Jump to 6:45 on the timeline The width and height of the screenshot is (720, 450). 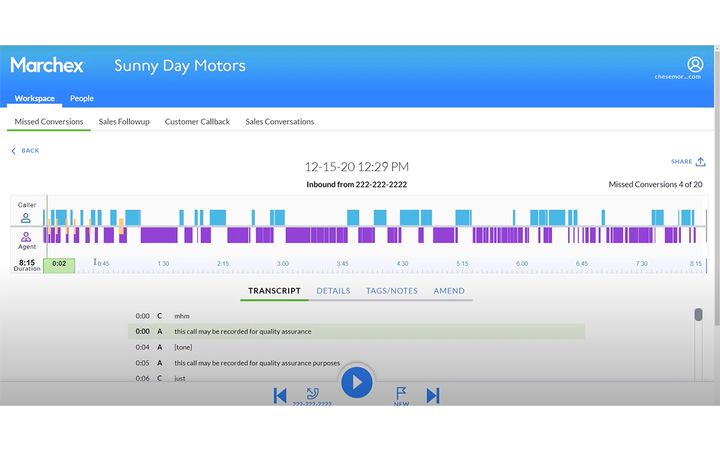coord(581,264)
